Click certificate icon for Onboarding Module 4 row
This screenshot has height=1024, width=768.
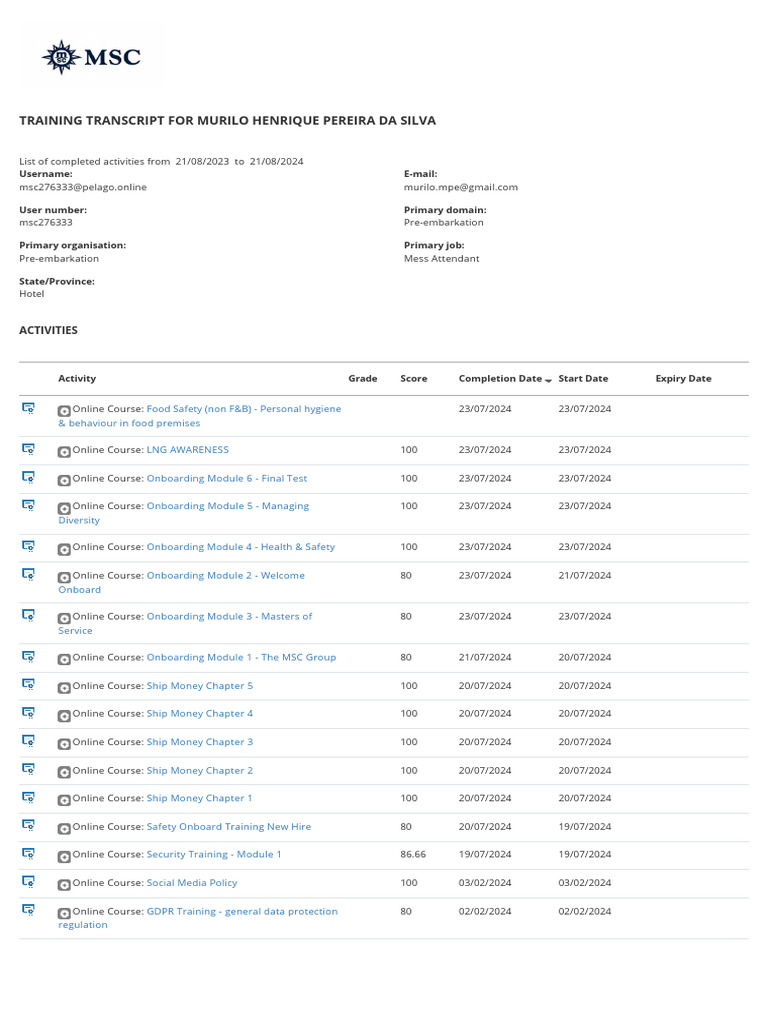(x=28, y=546)
